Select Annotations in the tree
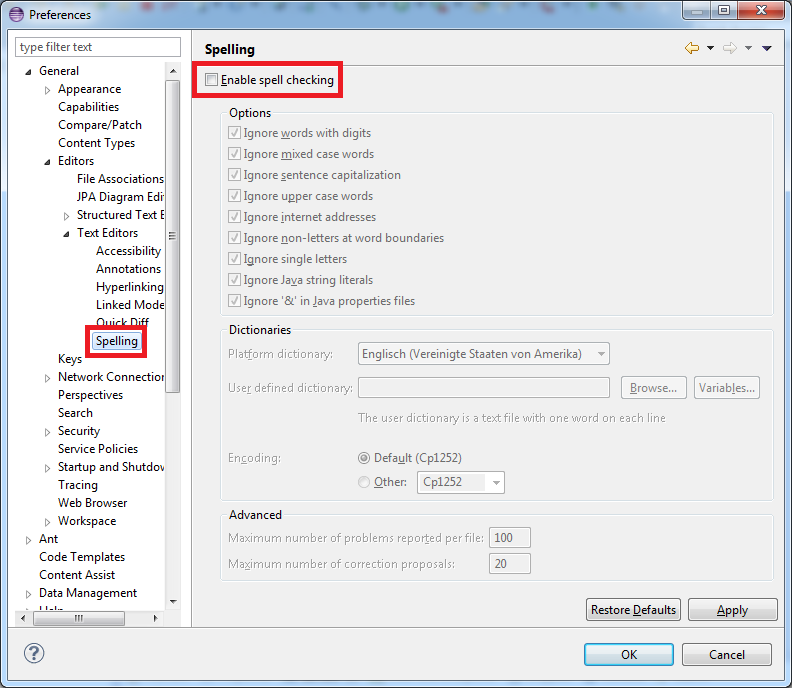Image resolution: width=792 pixels, height=688 pixels. (x=128, y=269)
